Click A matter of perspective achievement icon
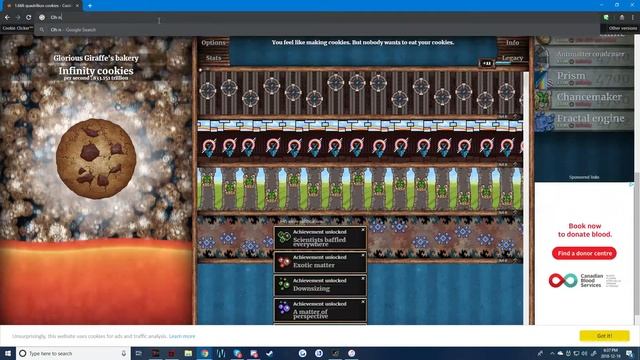640x360 pixels. [284, 308]
